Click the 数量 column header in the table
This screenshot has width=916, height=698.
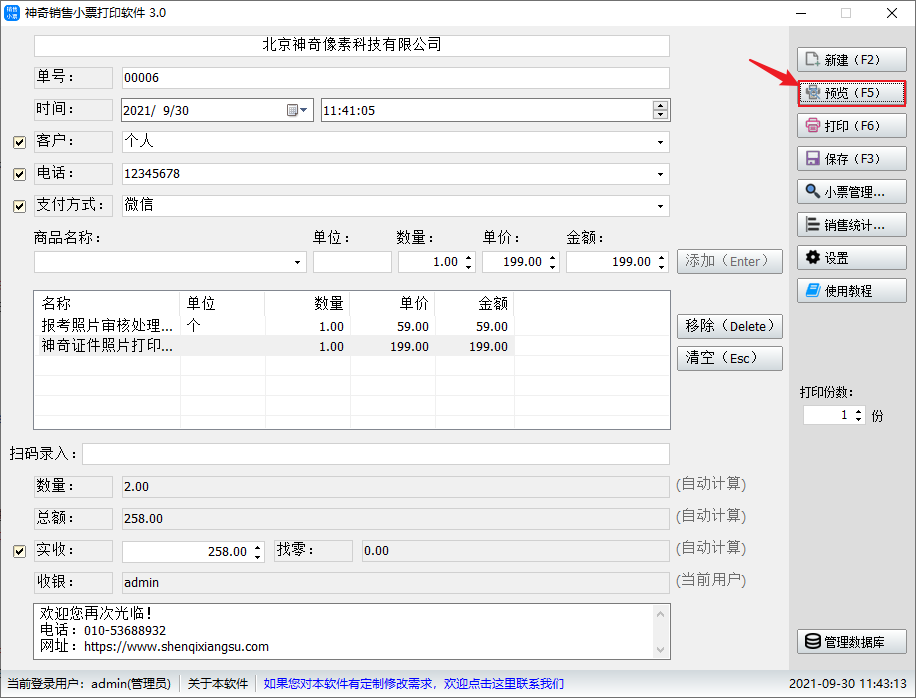point(307,303)
